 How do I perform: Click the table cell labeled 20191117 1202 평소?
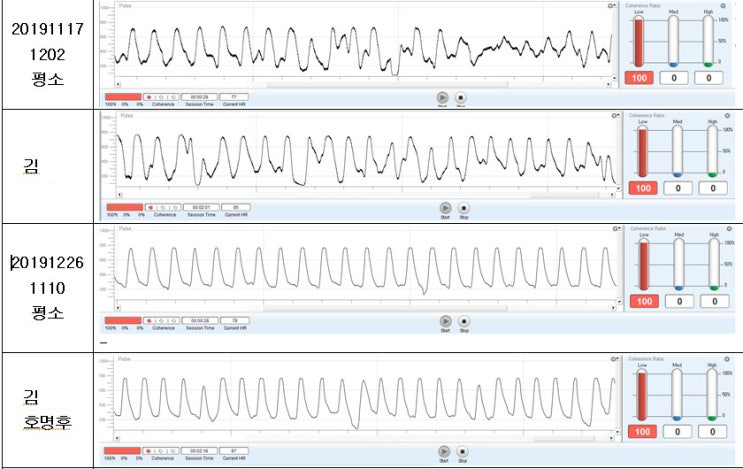tap(47, 54)
